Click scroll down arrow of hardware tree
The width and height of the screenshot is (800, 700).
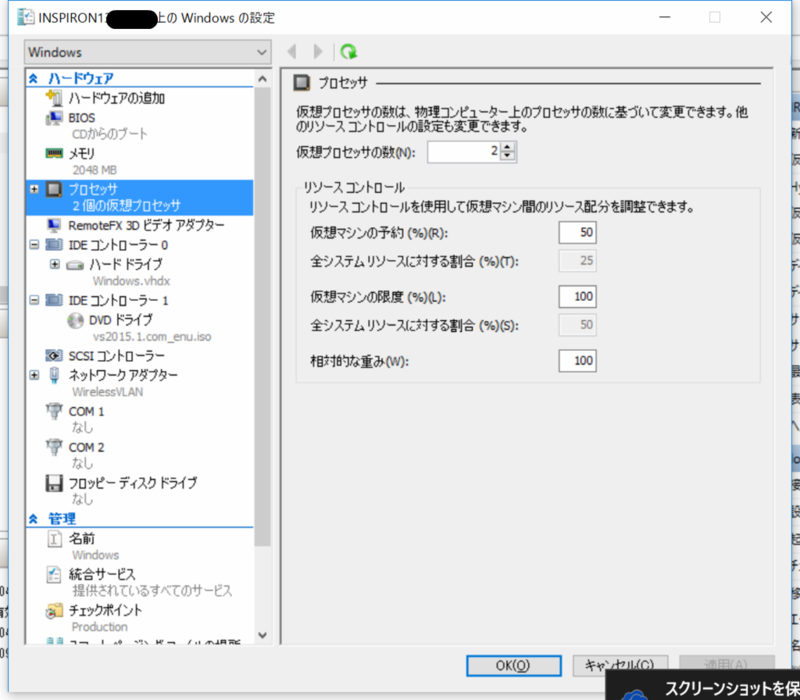pyautogui.click(x=262, y=635)
